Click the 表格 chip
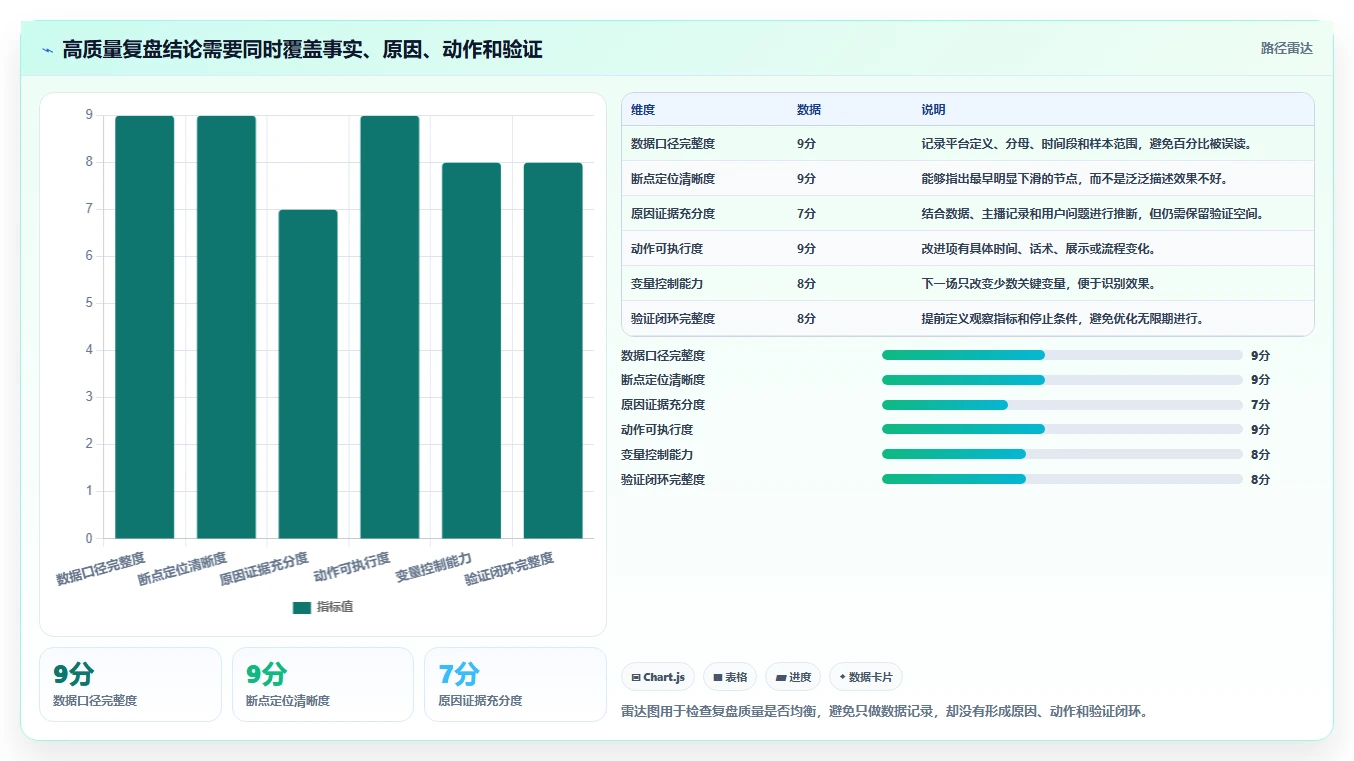 click(730, 677)
